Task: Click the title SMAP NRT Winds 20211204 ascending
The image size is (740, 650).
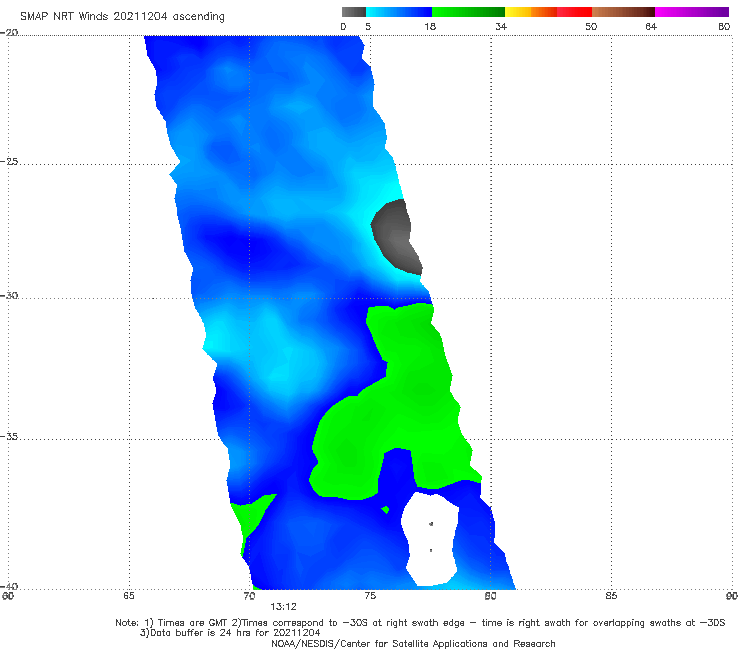Action: [122, 17]
